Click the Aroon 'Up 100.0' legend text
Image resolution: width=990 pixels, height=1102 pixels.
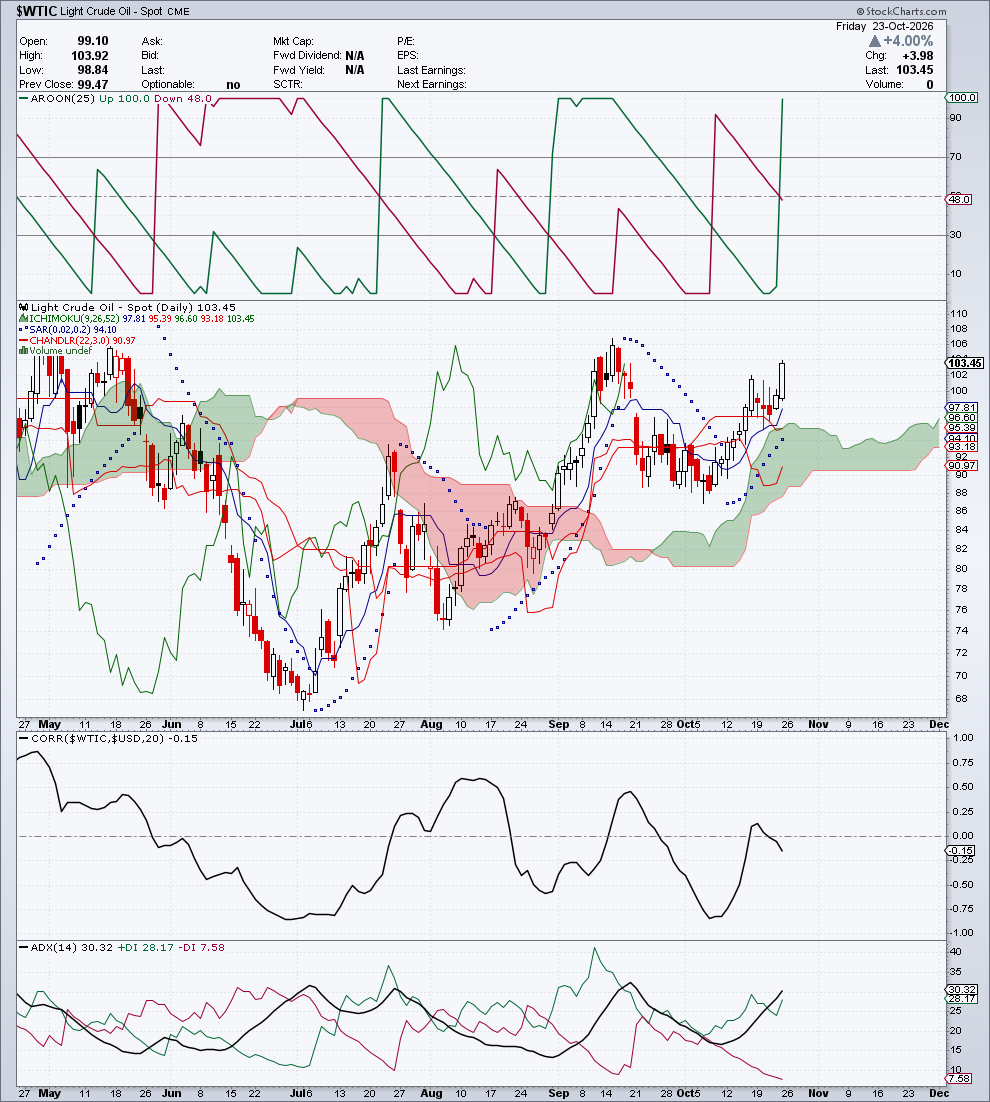click(x=124, y=98)
